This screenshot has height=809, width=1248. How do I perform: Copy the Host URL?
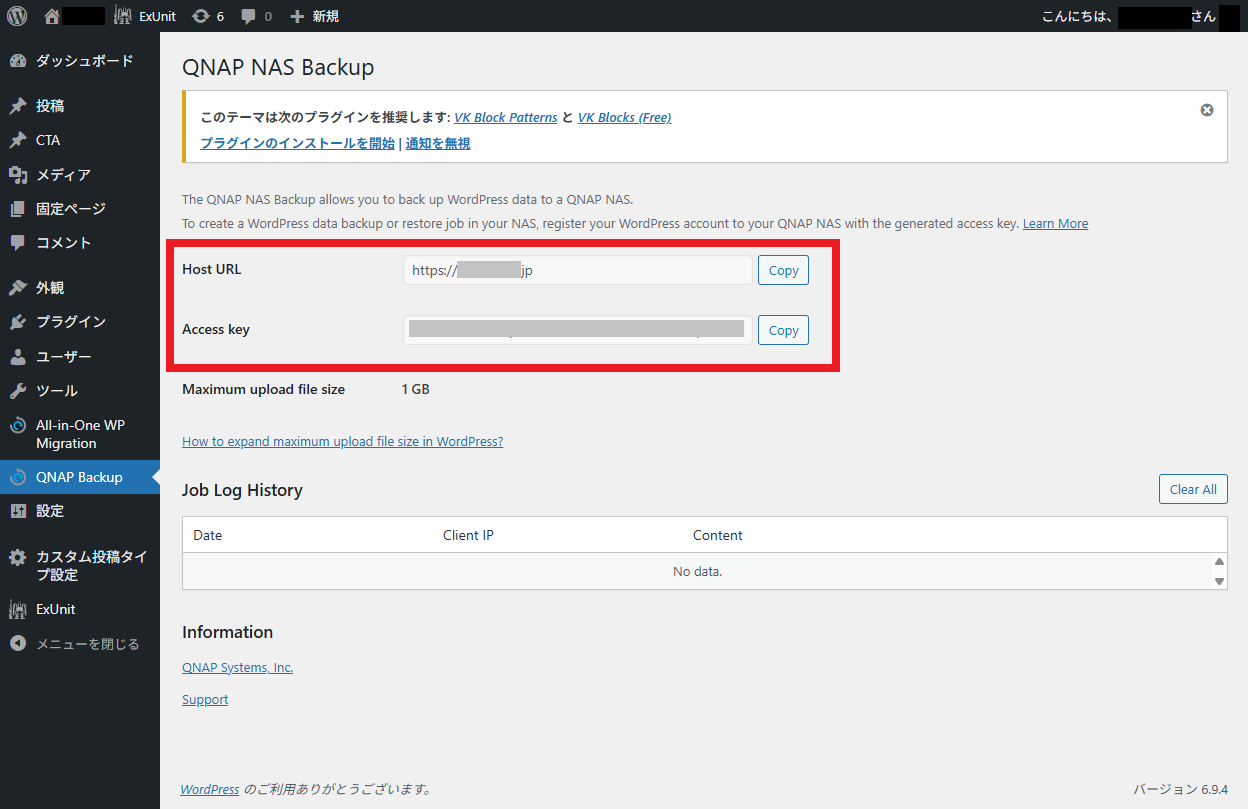[x=783, y=270]
